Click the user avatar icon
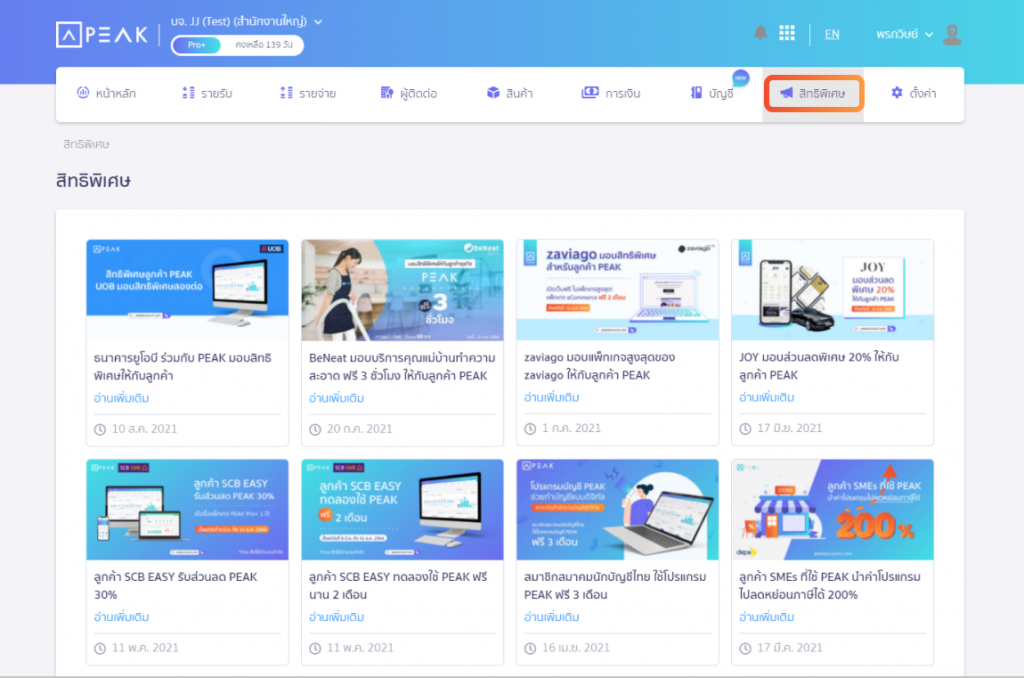Viewport: 1024px width, 678px height. [952, 34]
